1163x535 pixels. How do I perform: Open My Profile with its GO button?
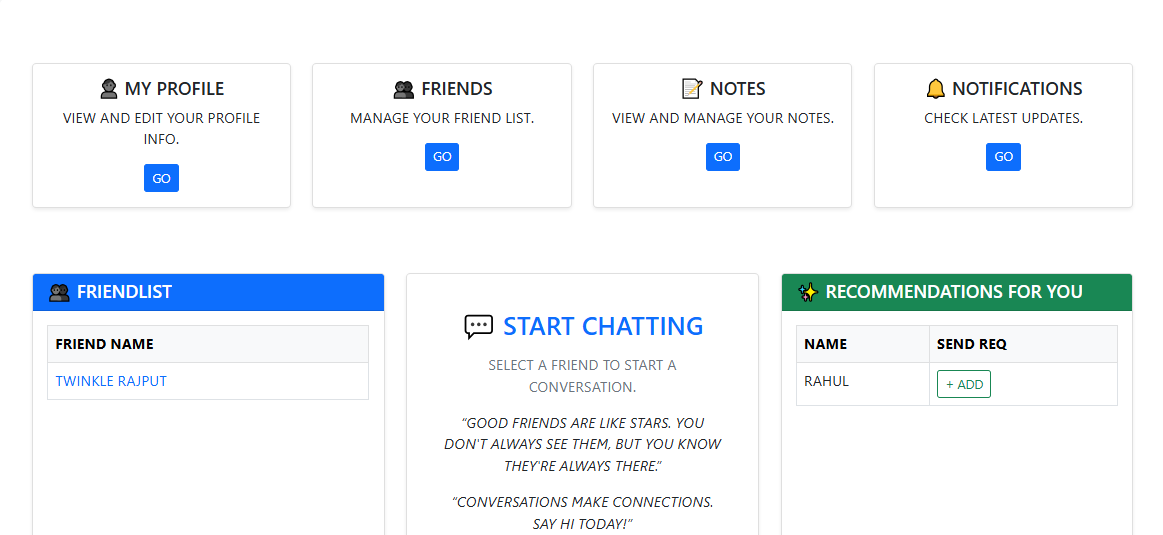(x=162, y=178)
